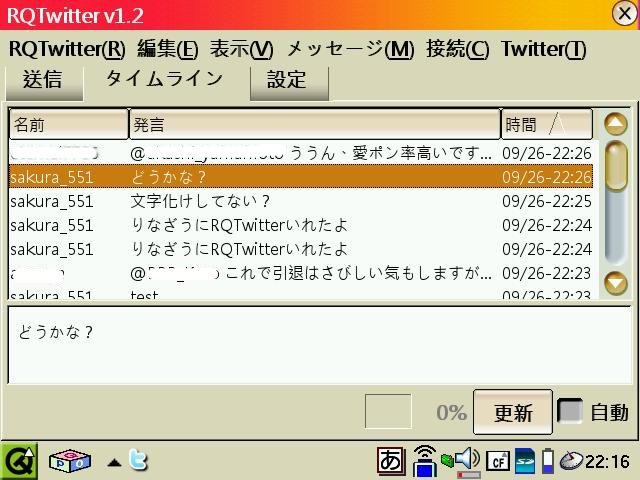Screen dimensions: 640x480
Task: Close the RQTwitter window
Action: (x=622, y=14)
